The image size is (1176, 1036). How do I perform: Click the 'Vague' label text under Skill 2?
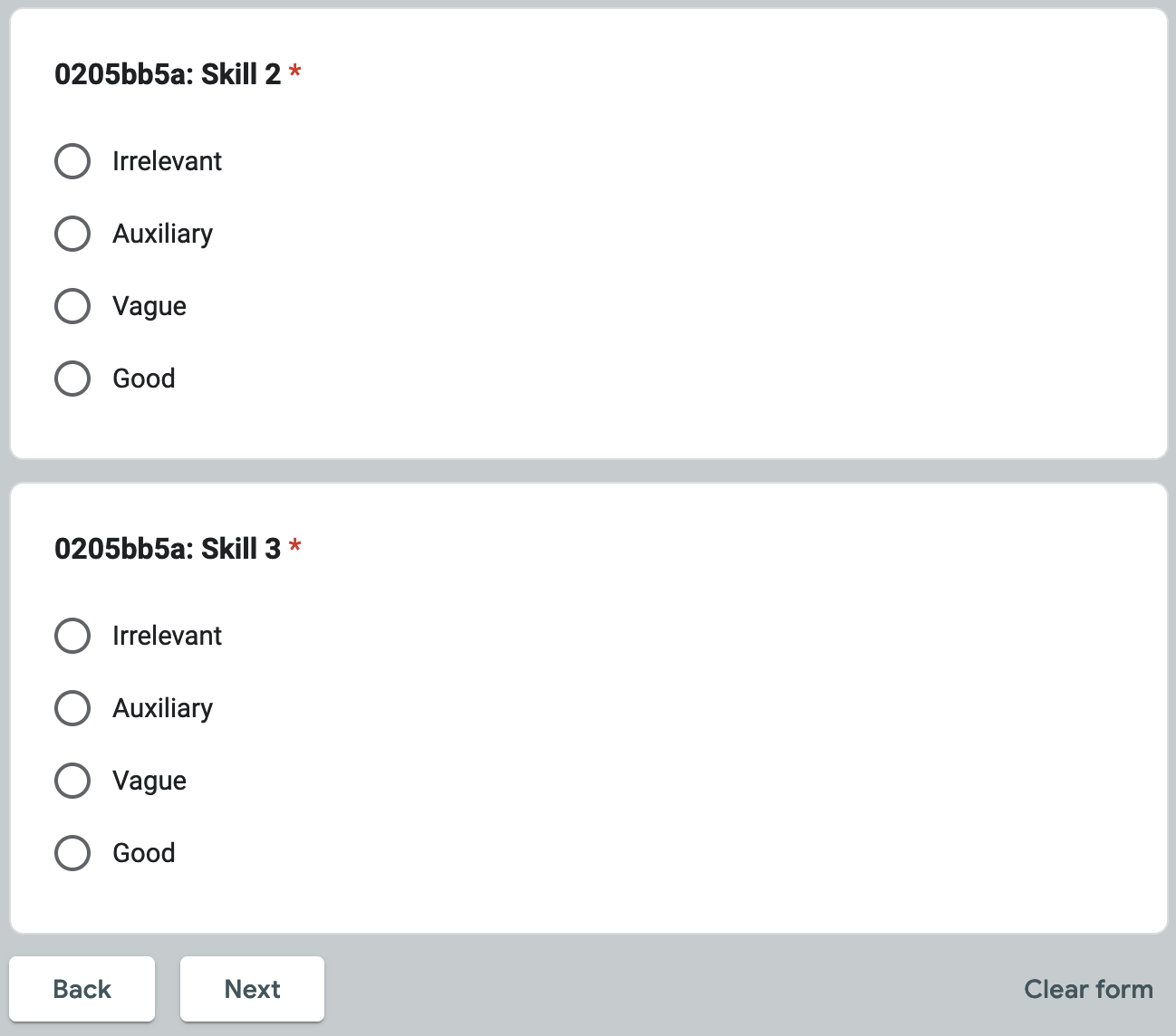(x=149, y=306)
